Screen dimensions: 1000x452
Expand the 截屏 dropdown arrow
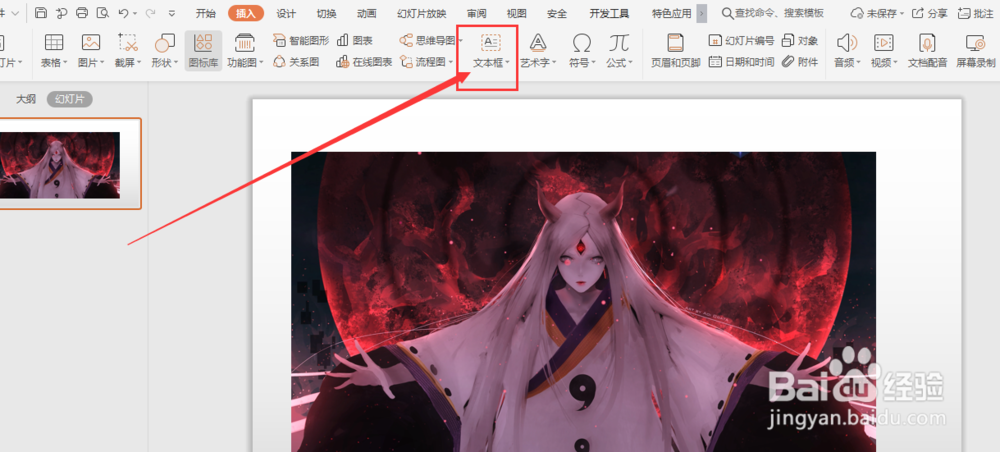(139, 62)
